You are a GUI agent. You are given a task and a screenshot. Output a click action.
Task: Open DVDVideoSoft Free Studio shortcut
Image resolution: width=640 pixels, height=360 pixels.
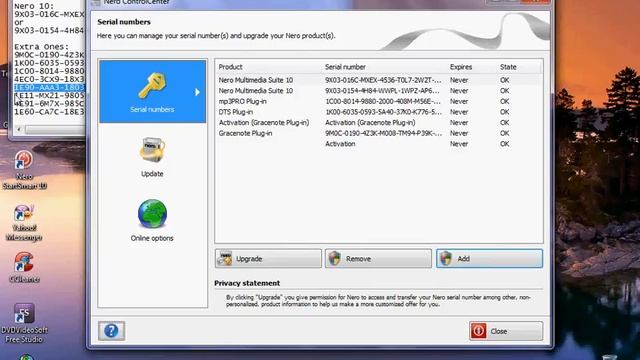click(24, 323)
